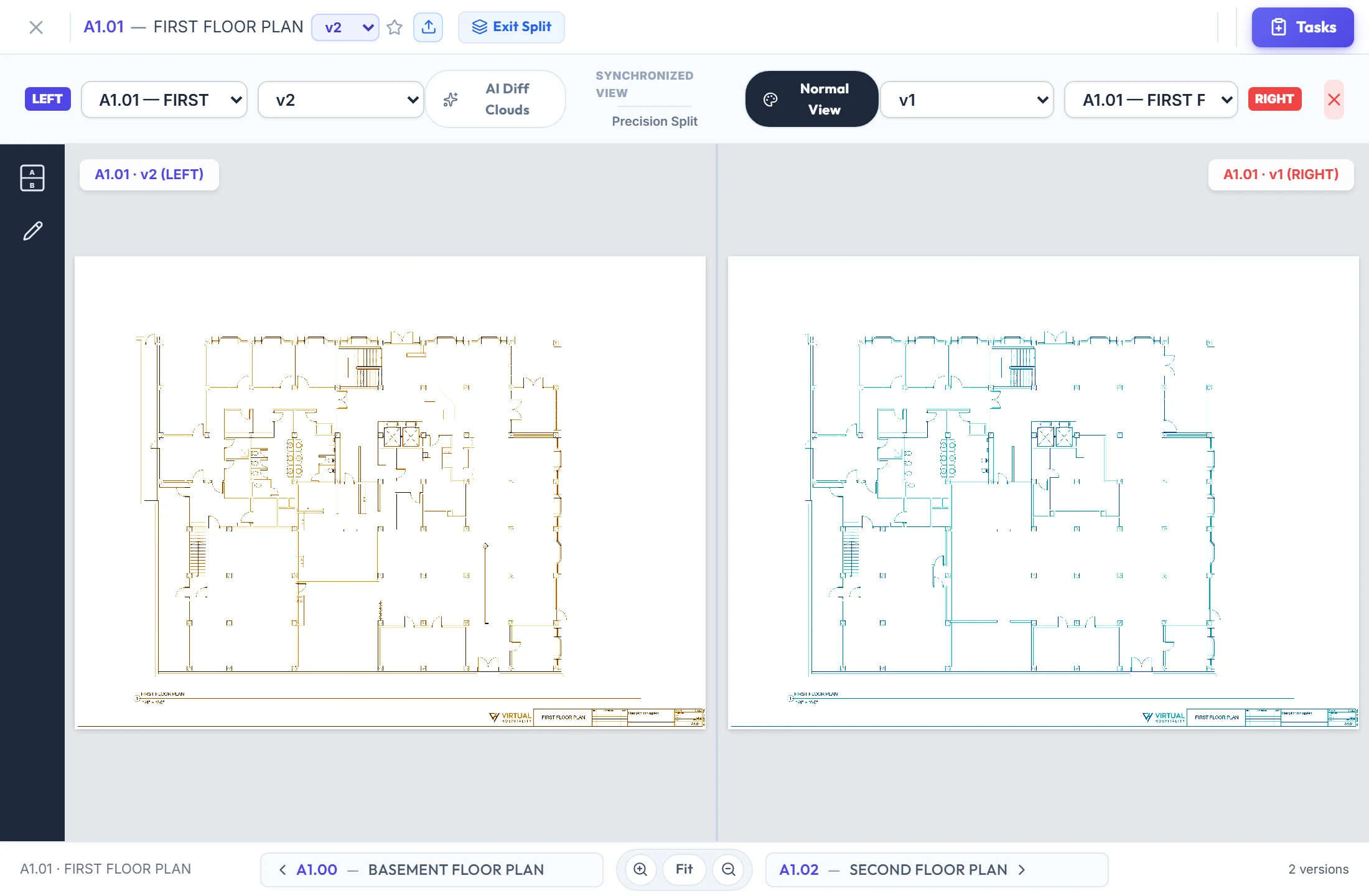
Task: Go to next sheet A1.02 Second Floor Plan
Action: [x=937, y=869]
